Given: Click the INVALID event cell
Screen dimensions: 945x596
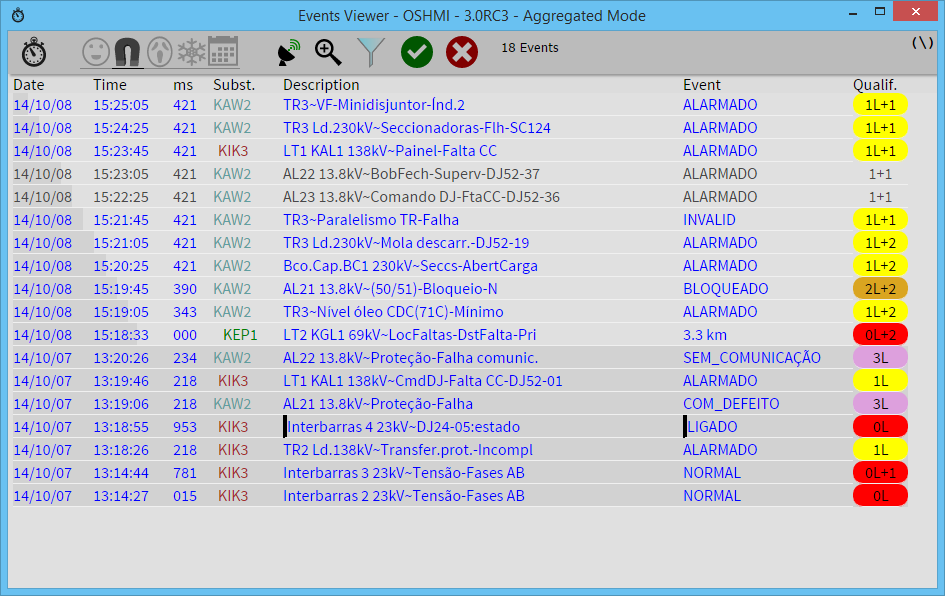Looking at the screenshot, I should point(709,220).
